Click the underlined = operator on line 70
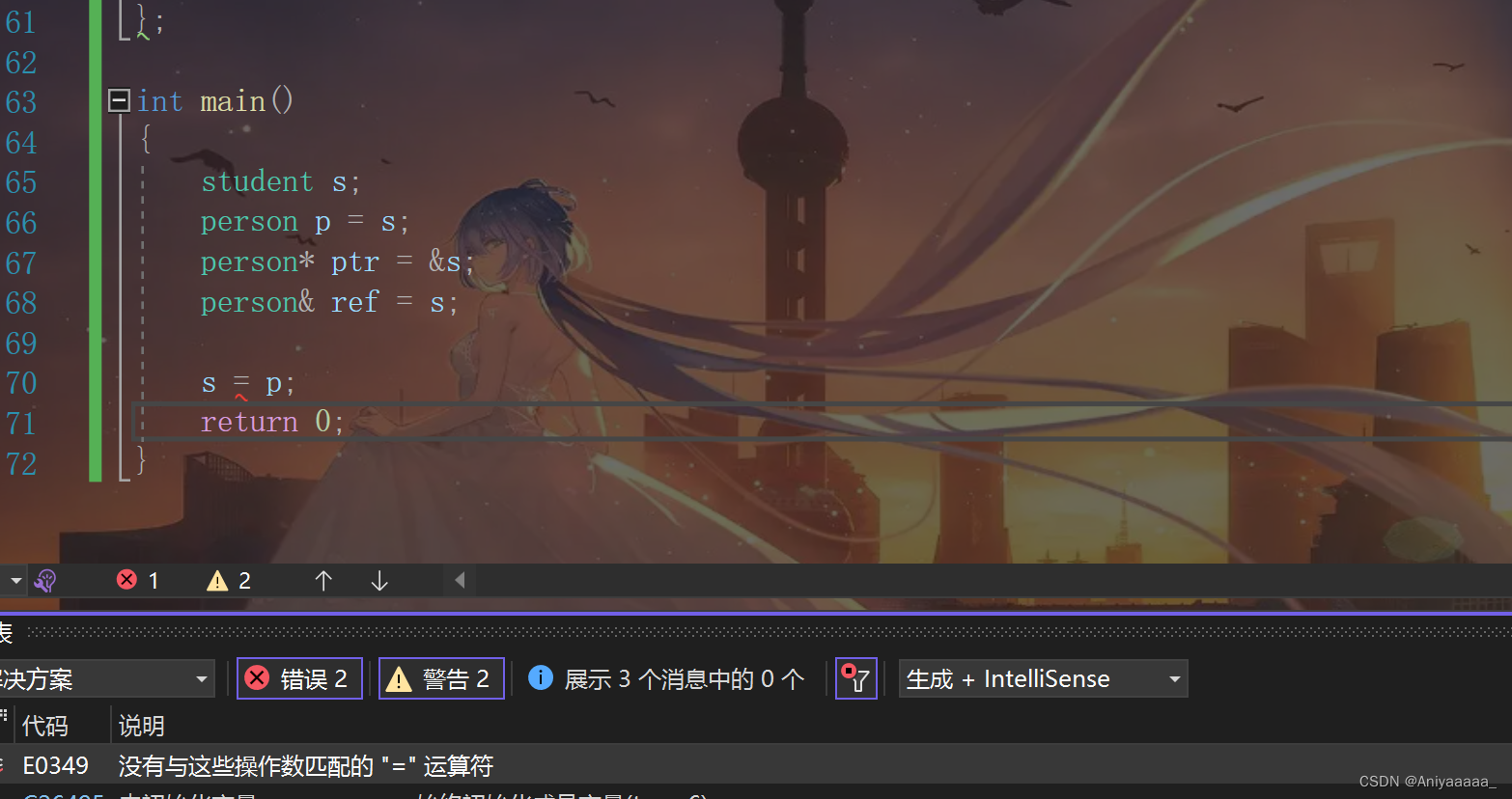Image resolution: width=1512 pixels, height=799 pixels. tap(241, 384)
